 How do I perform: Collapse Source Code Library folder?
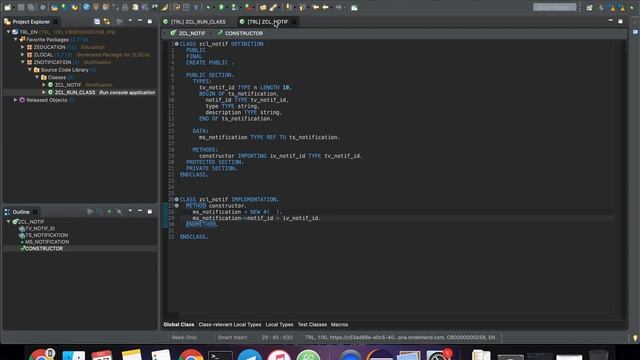(30, 70)
